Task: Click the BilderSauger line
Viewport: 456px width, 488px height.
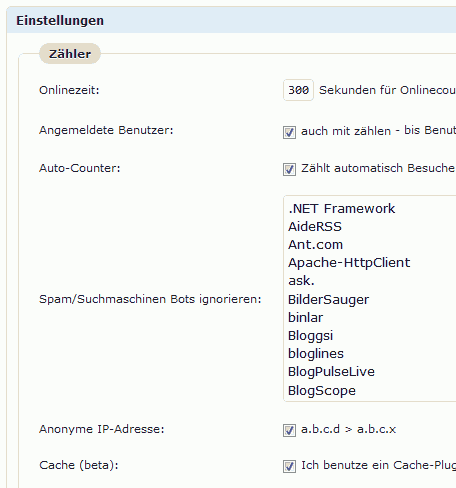Action: coord(328,299)
